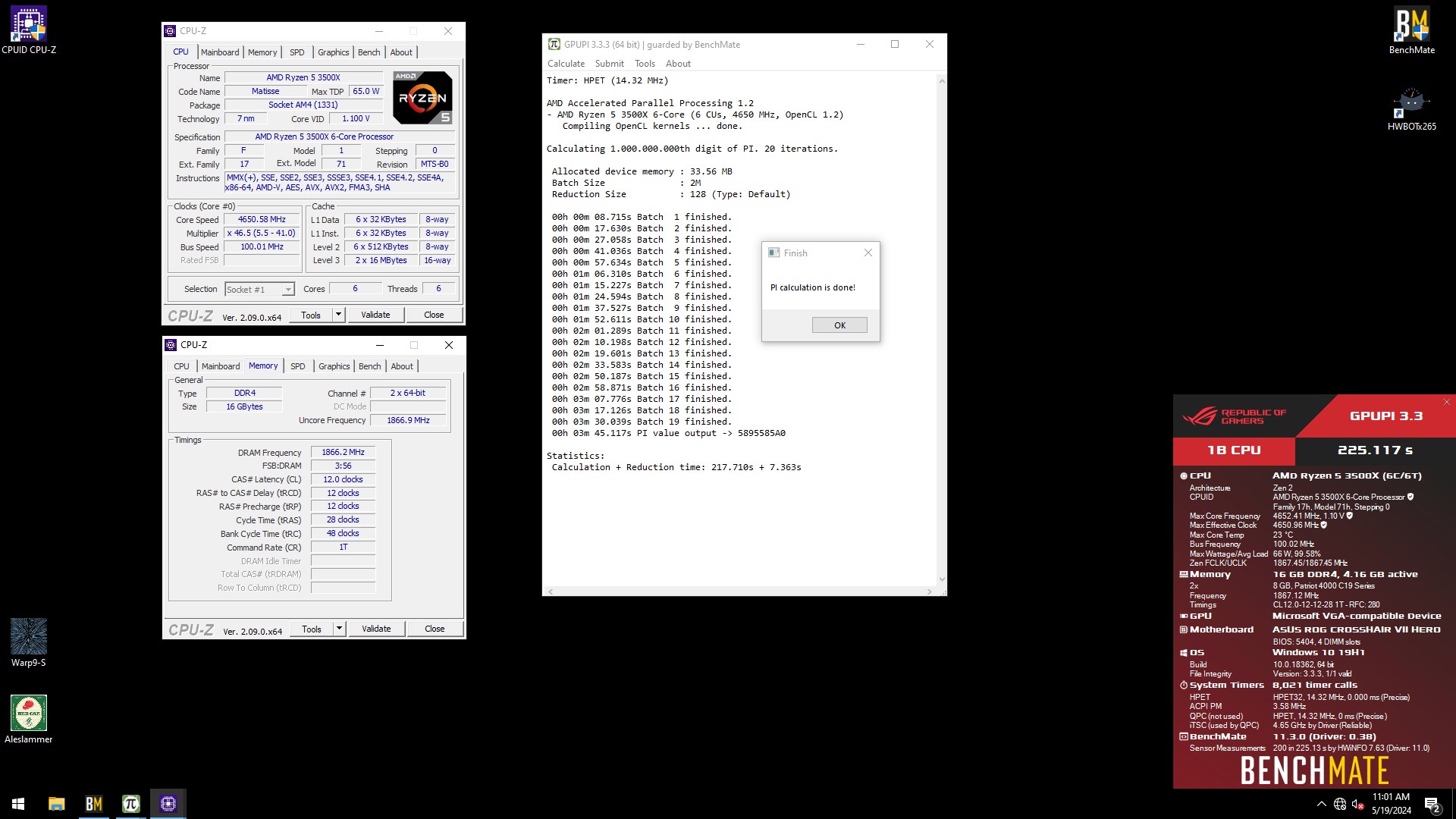Image resolution: width=1456 pixels, height=819 pixels.
Task: Switch to BenchMate in the taskbar
Action: 94,803
